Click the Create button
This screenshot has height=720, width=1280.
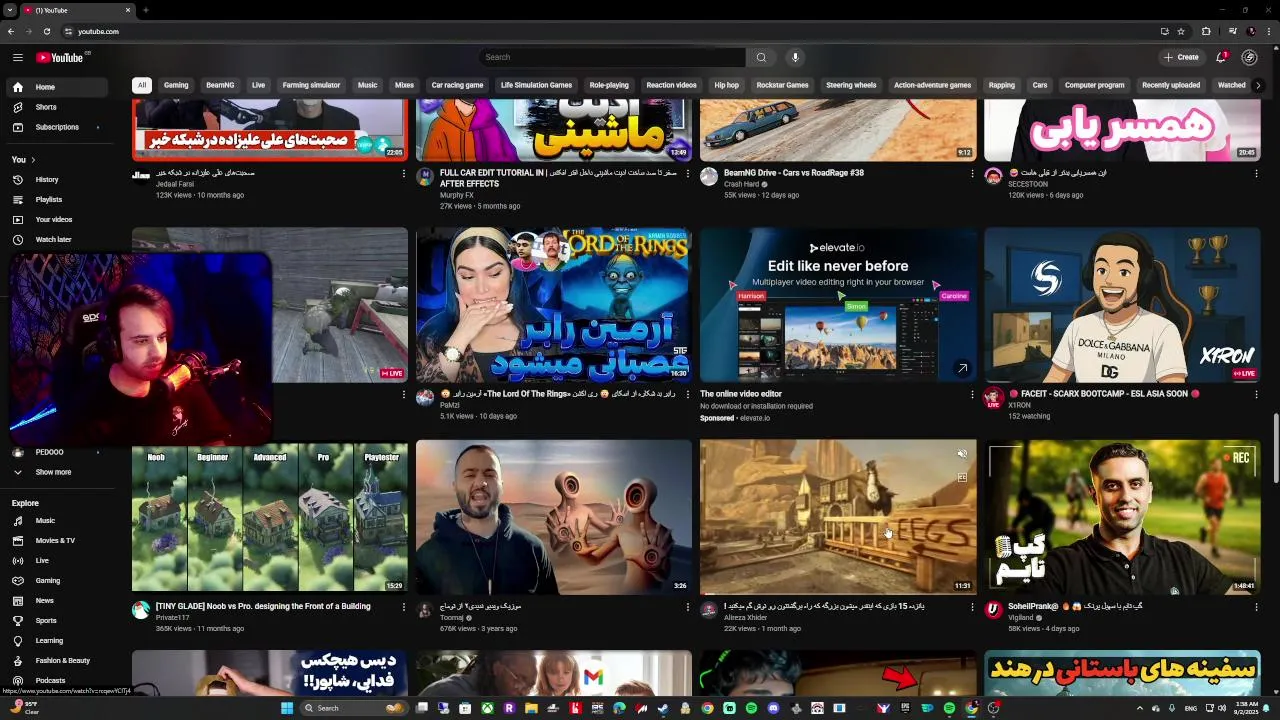[1181, 57]
